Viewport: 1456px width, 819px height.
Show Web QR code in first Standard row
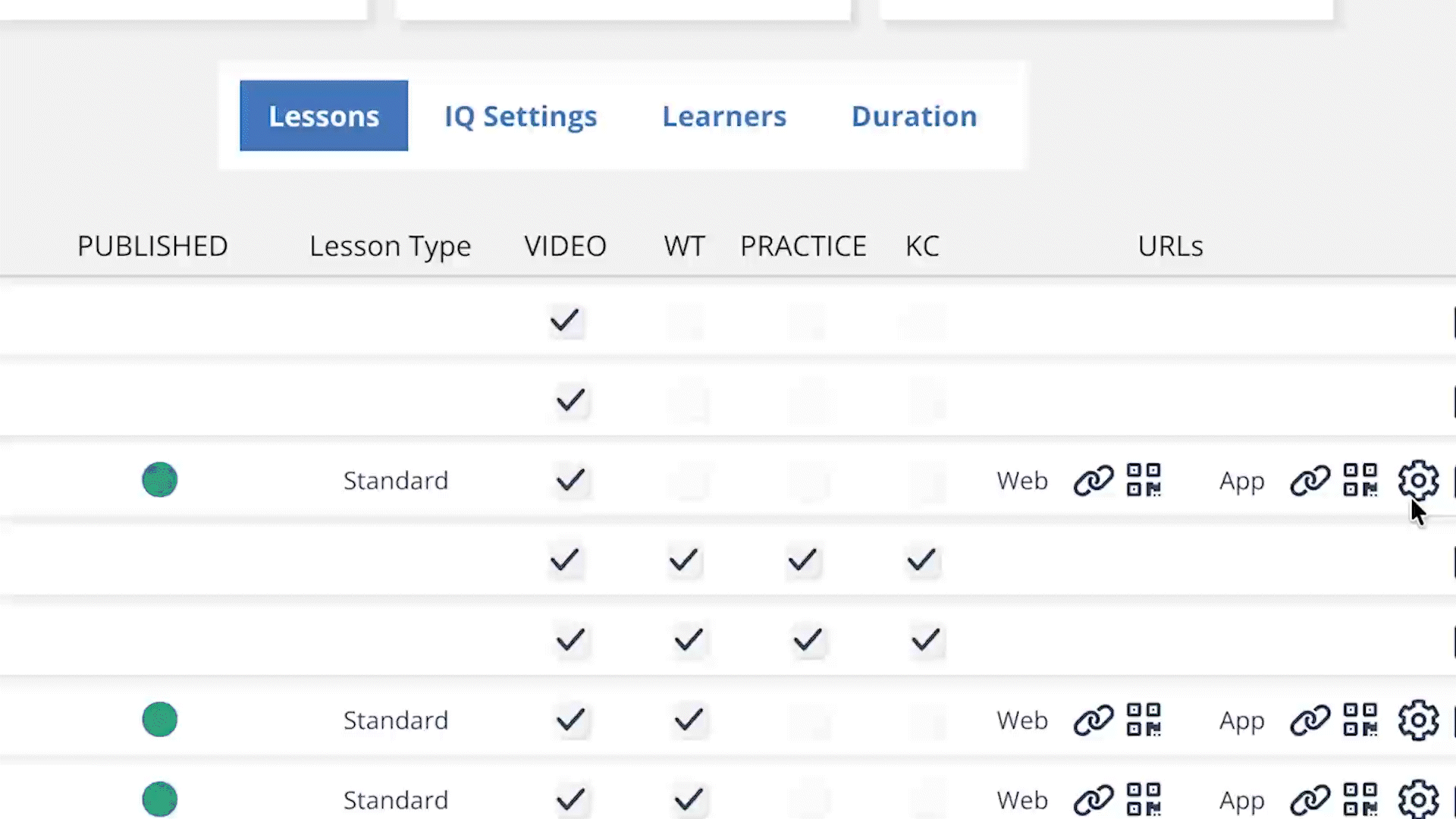pyautogui.click(x=1144, y=480)
